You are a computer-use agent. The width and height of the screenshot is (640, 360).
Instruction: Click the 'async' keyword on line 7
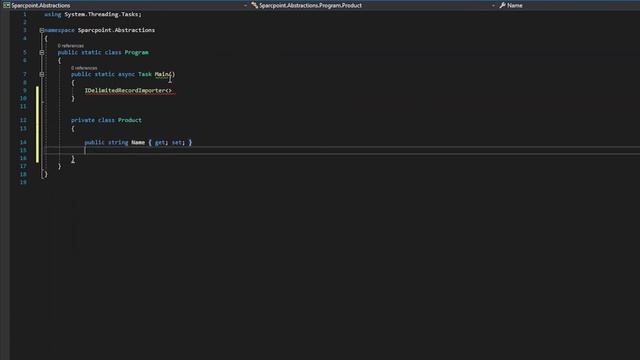(x=126, y=74)
